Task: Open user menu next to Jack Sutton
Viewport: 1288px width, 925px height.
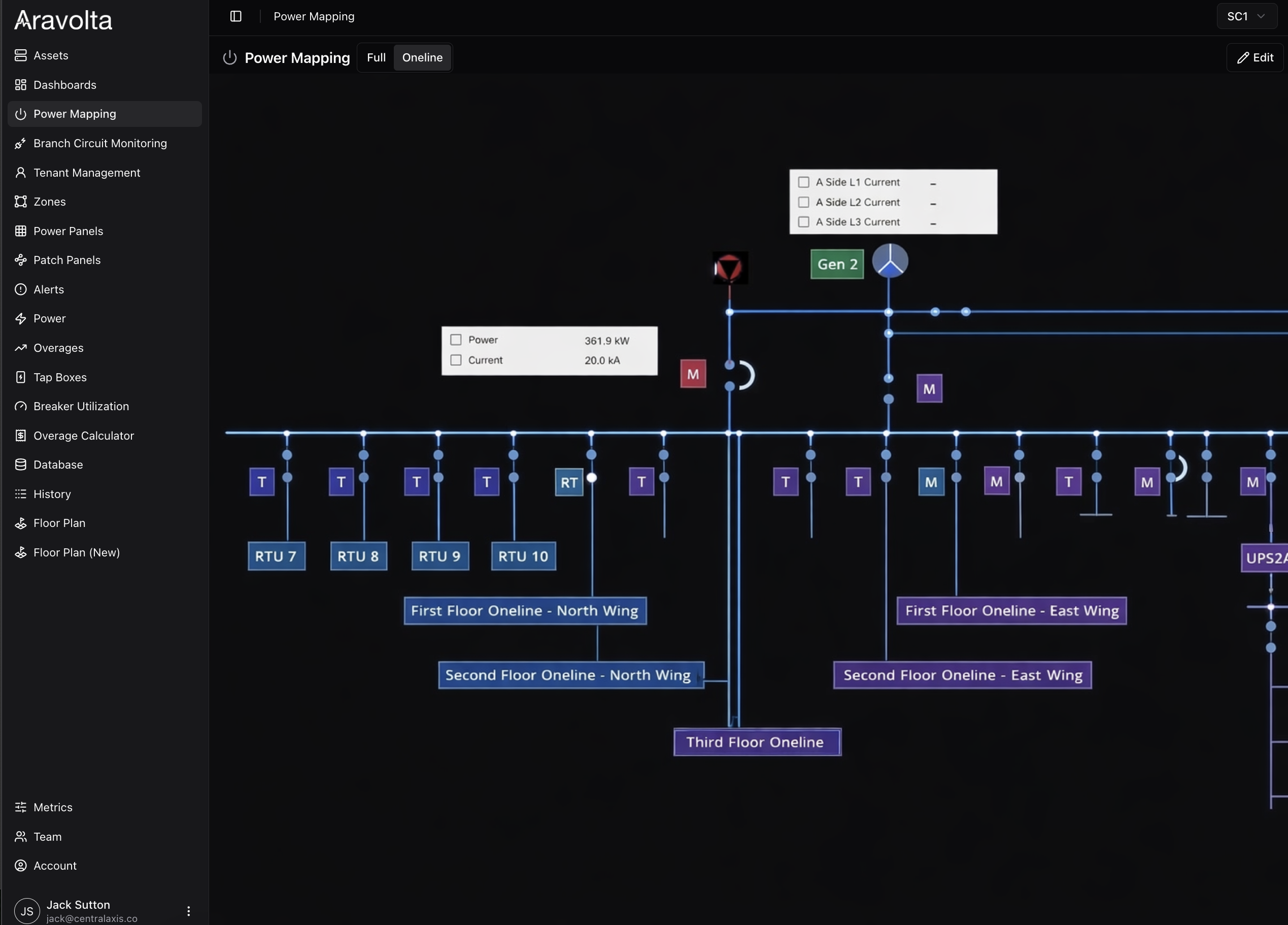Action: (189, 911)
